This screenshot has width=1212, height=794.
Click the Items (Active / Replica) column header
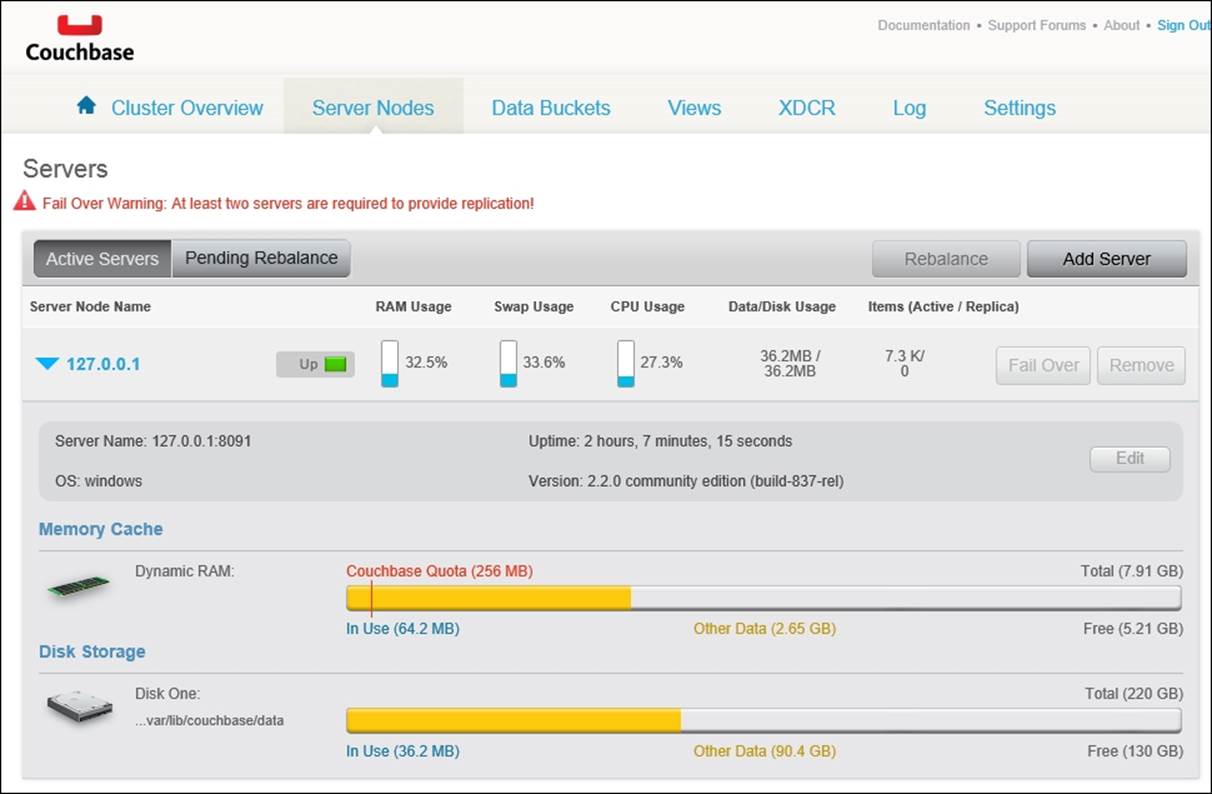(x=944, y=307)
